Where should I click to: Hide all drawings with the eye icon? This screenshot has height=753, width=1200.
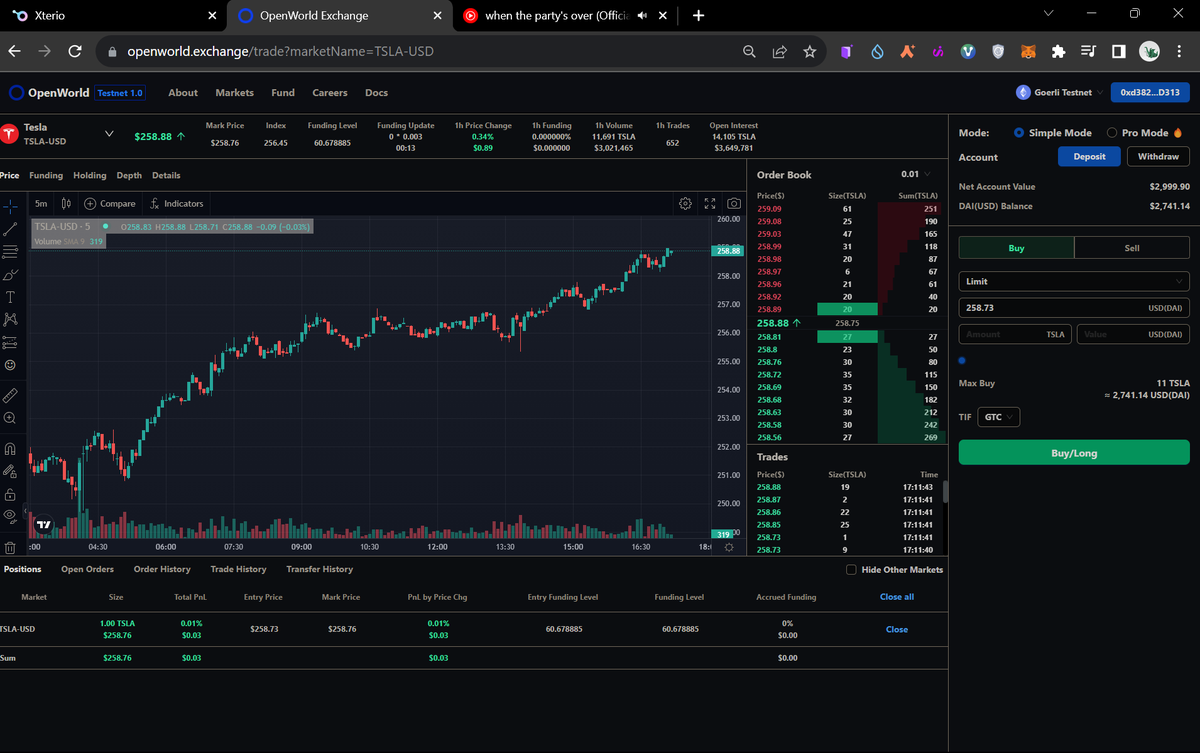point(10,516)
